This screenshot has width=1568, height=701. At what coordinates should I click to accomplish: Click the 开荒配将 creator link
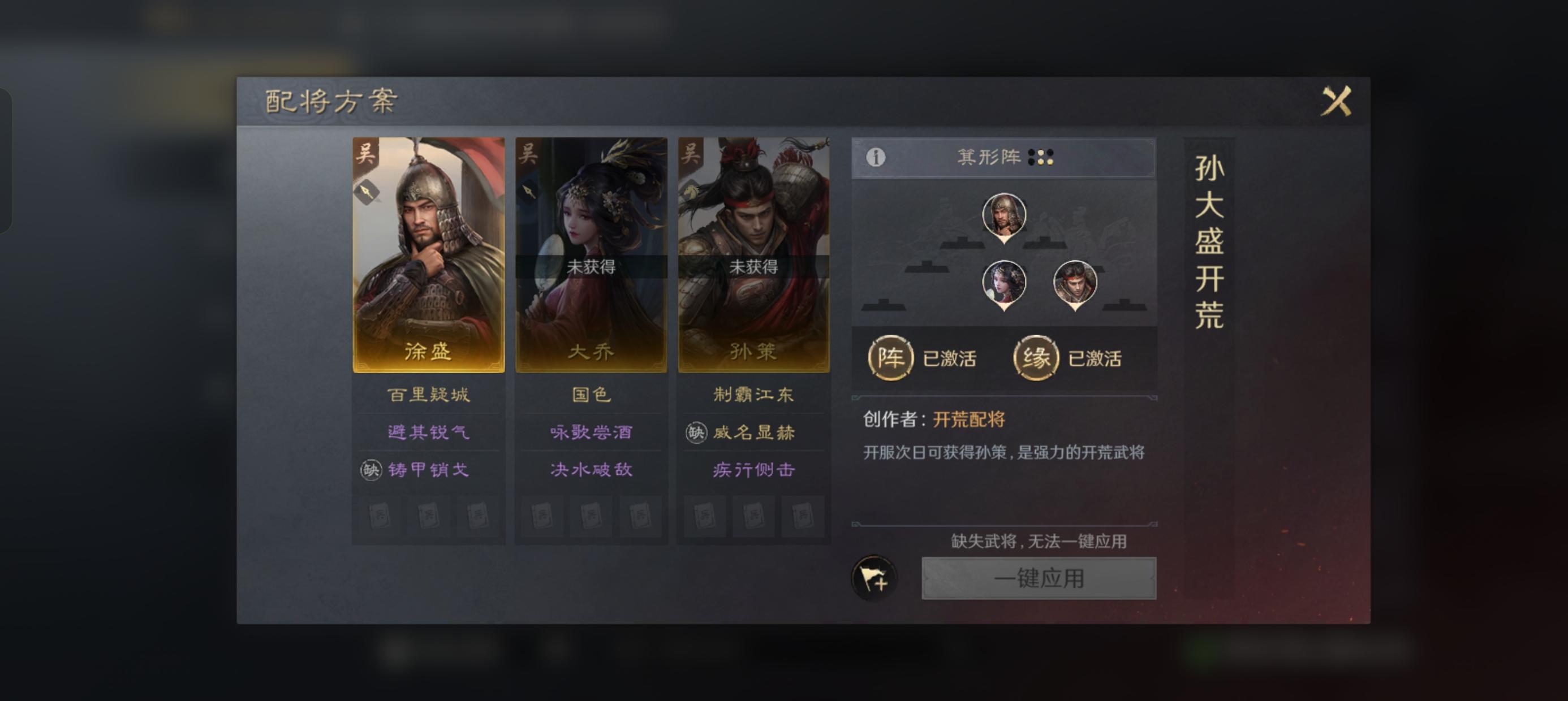969,419
